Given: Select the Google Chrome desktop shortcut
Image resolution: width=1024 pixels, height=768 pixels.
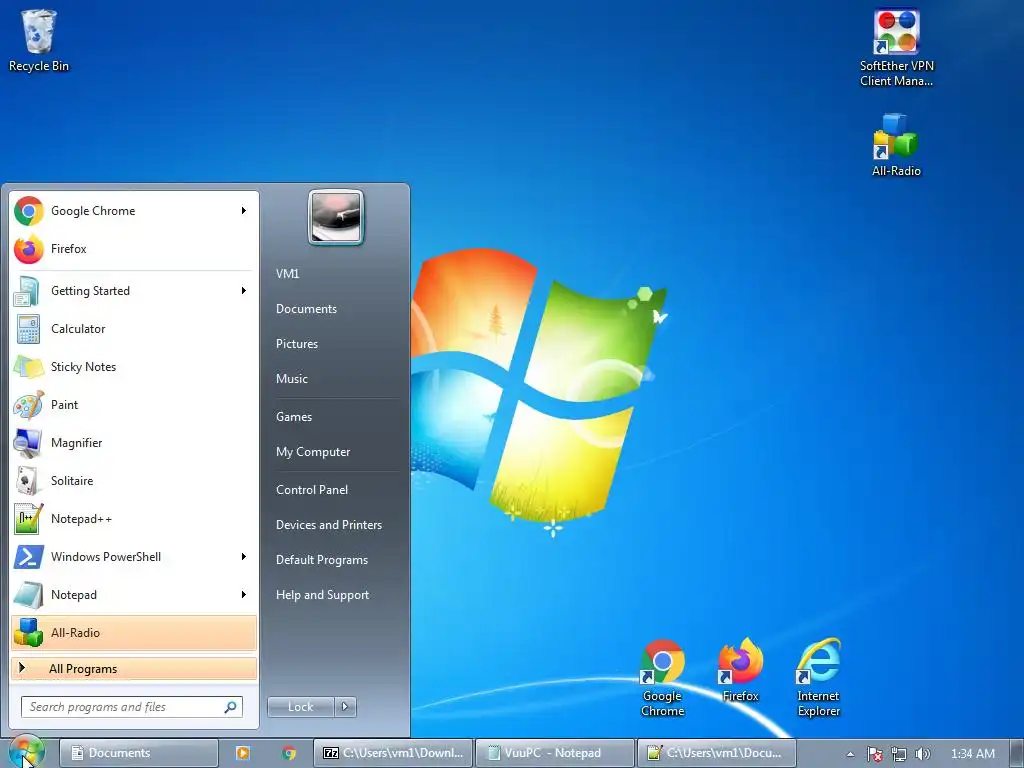Looking at the screenshot, I should pyautogui.click(x=662, y=678).
